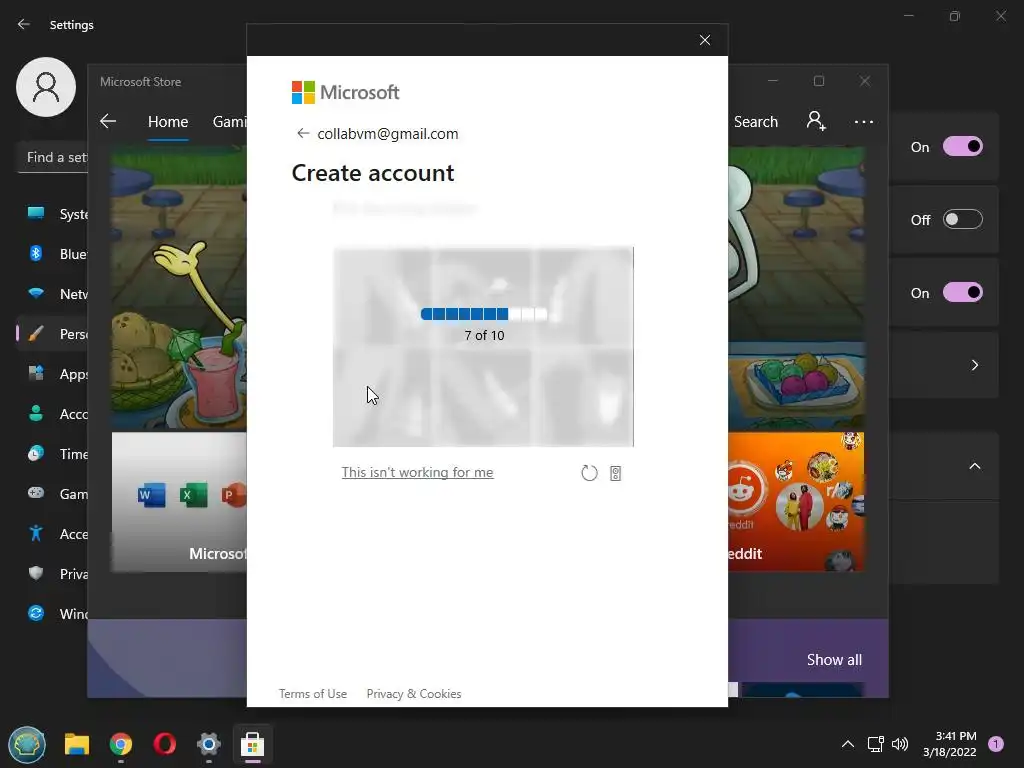Screen dimensions: 1024x768
Task: Click the Settings user profile avatar
Action: coord(46,87)
